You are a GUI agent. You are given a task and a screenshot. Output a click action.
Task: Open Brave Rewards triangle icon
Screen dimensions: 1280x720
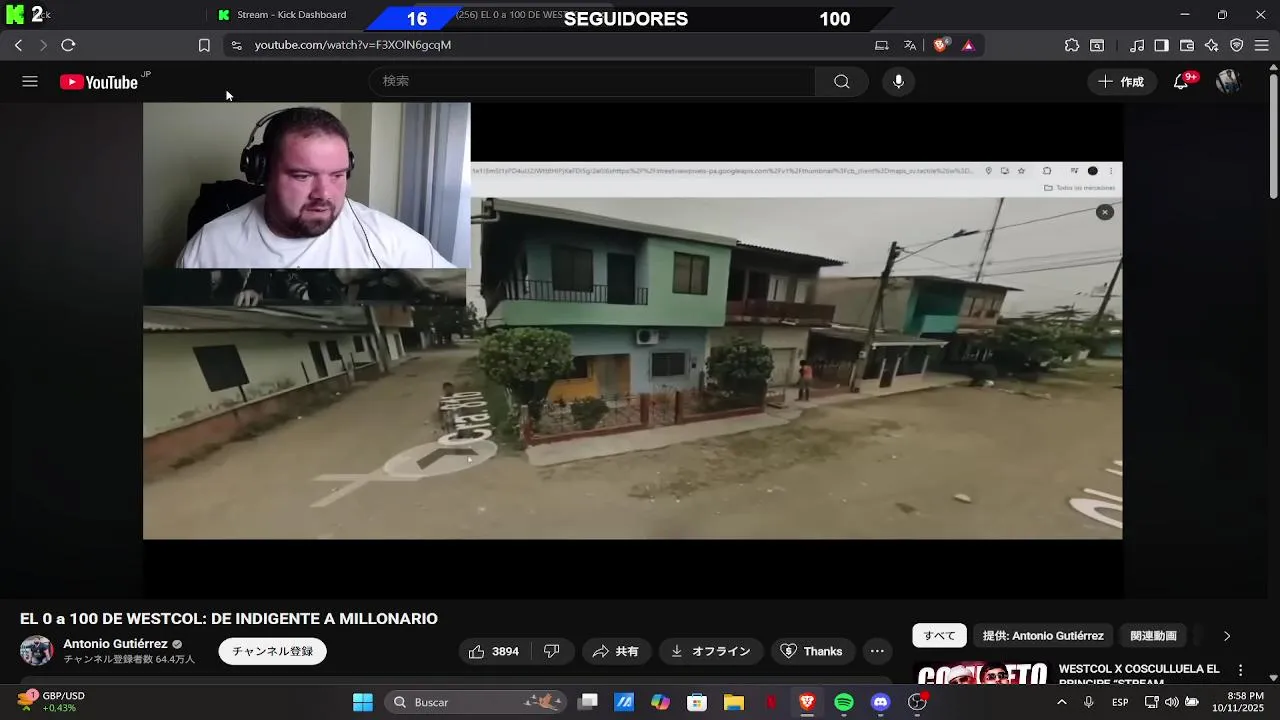968,45
